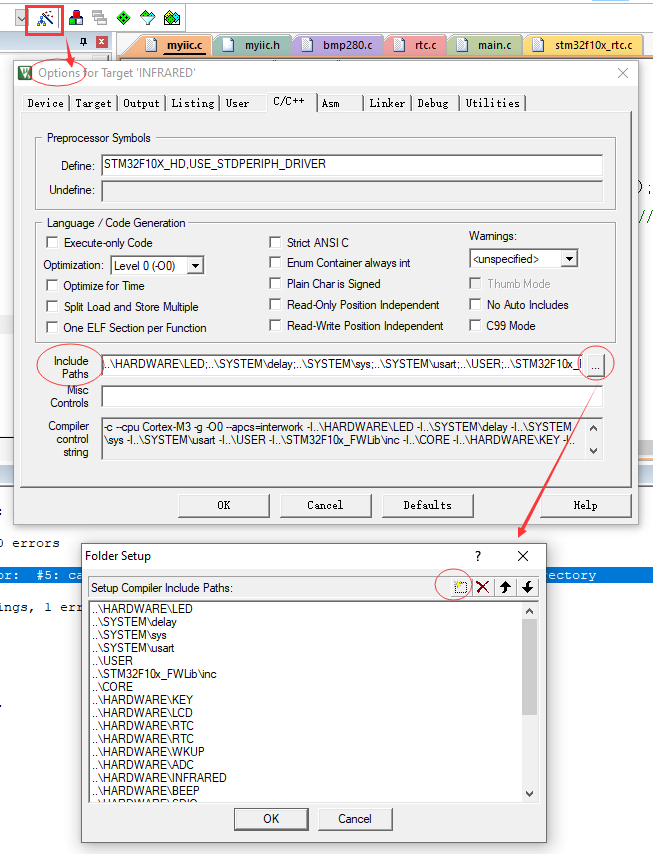Click New (Insert) path icon in Folder Setup
This screenshot has height=854, width=653.
coord(460,587)
